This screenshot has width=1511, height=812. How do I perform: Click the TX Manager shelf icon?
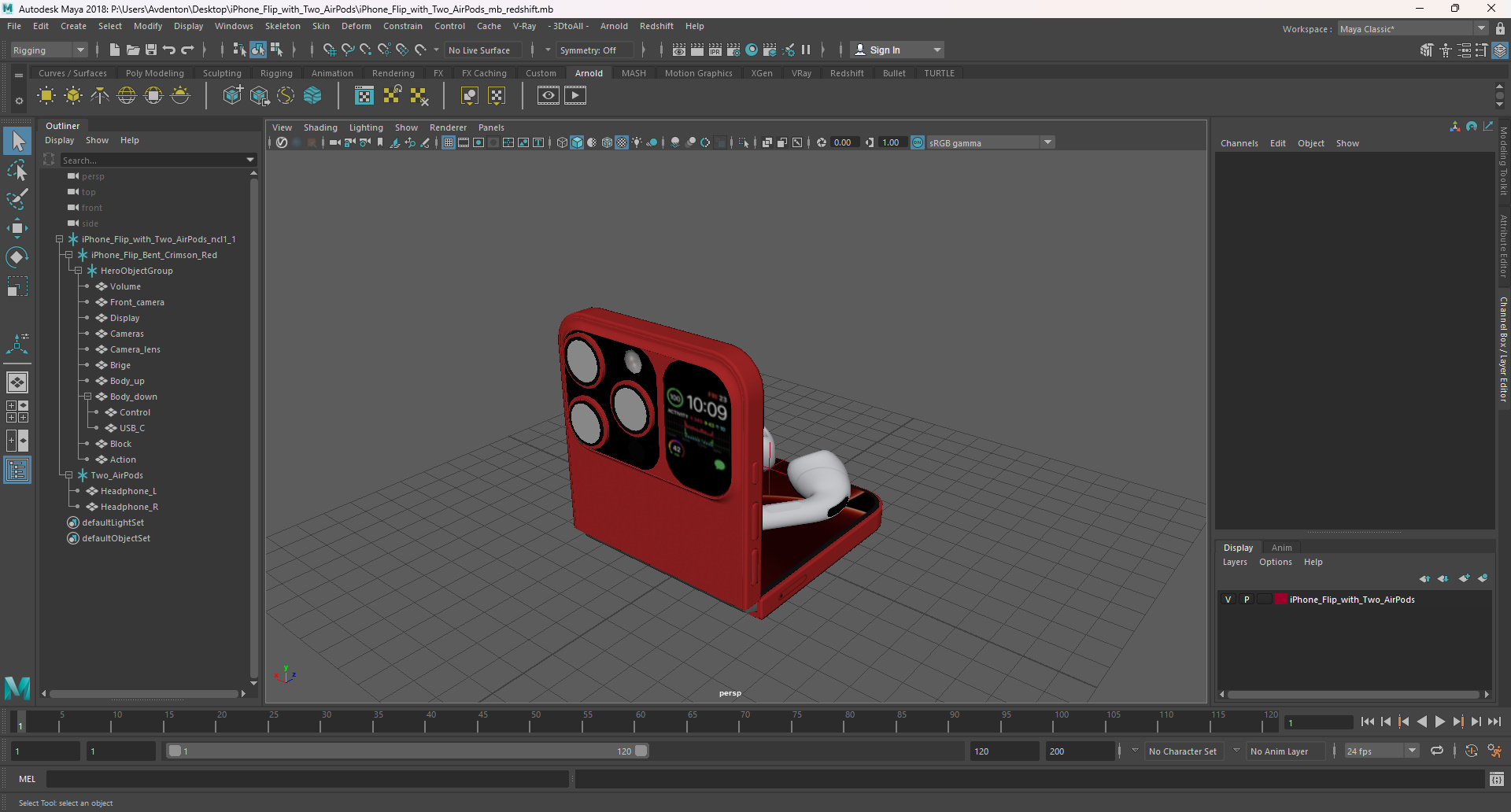coord(364,96)
